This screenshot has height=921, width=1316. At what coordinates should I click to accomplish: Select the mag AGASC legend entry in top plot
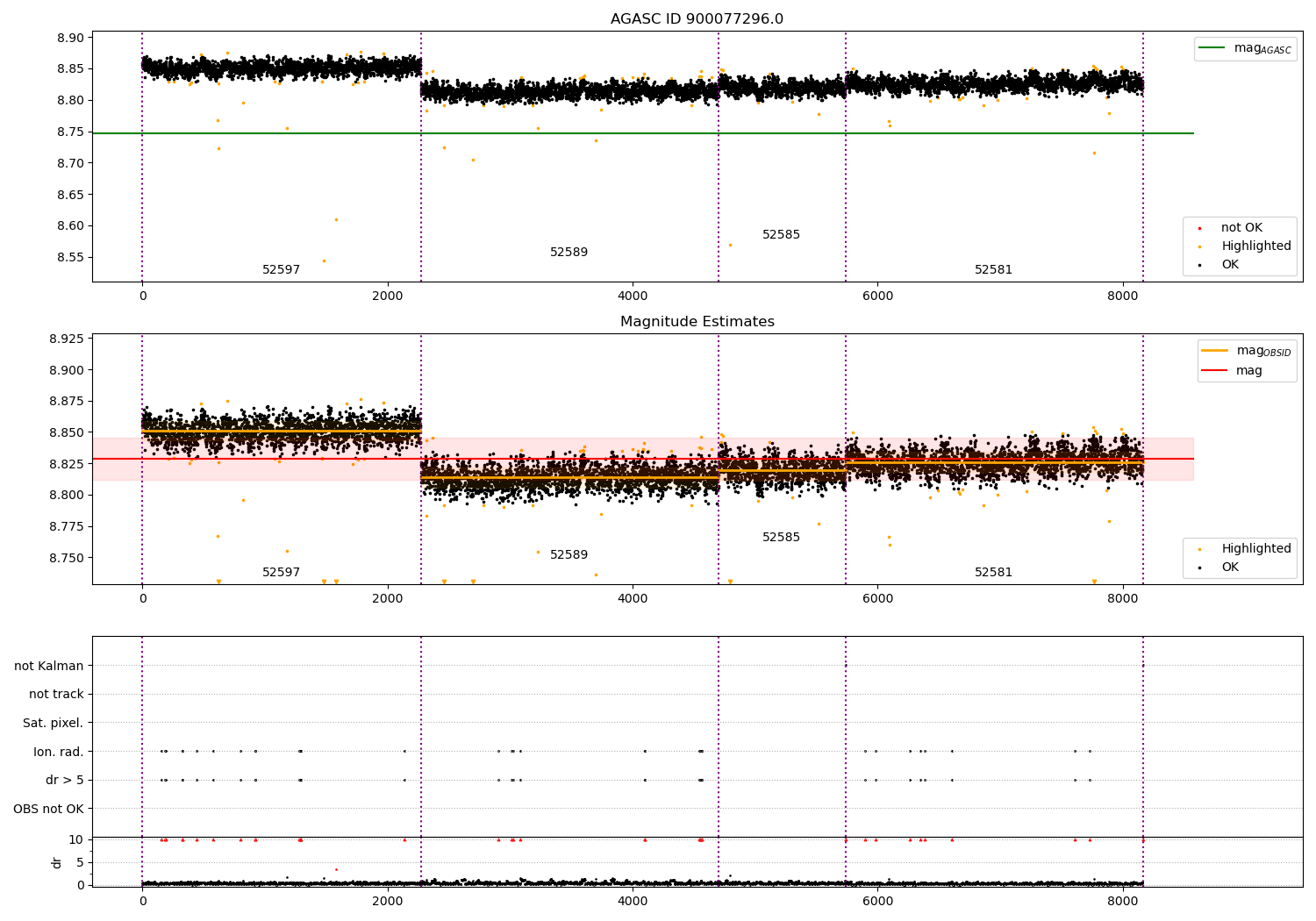[1245, 49]
